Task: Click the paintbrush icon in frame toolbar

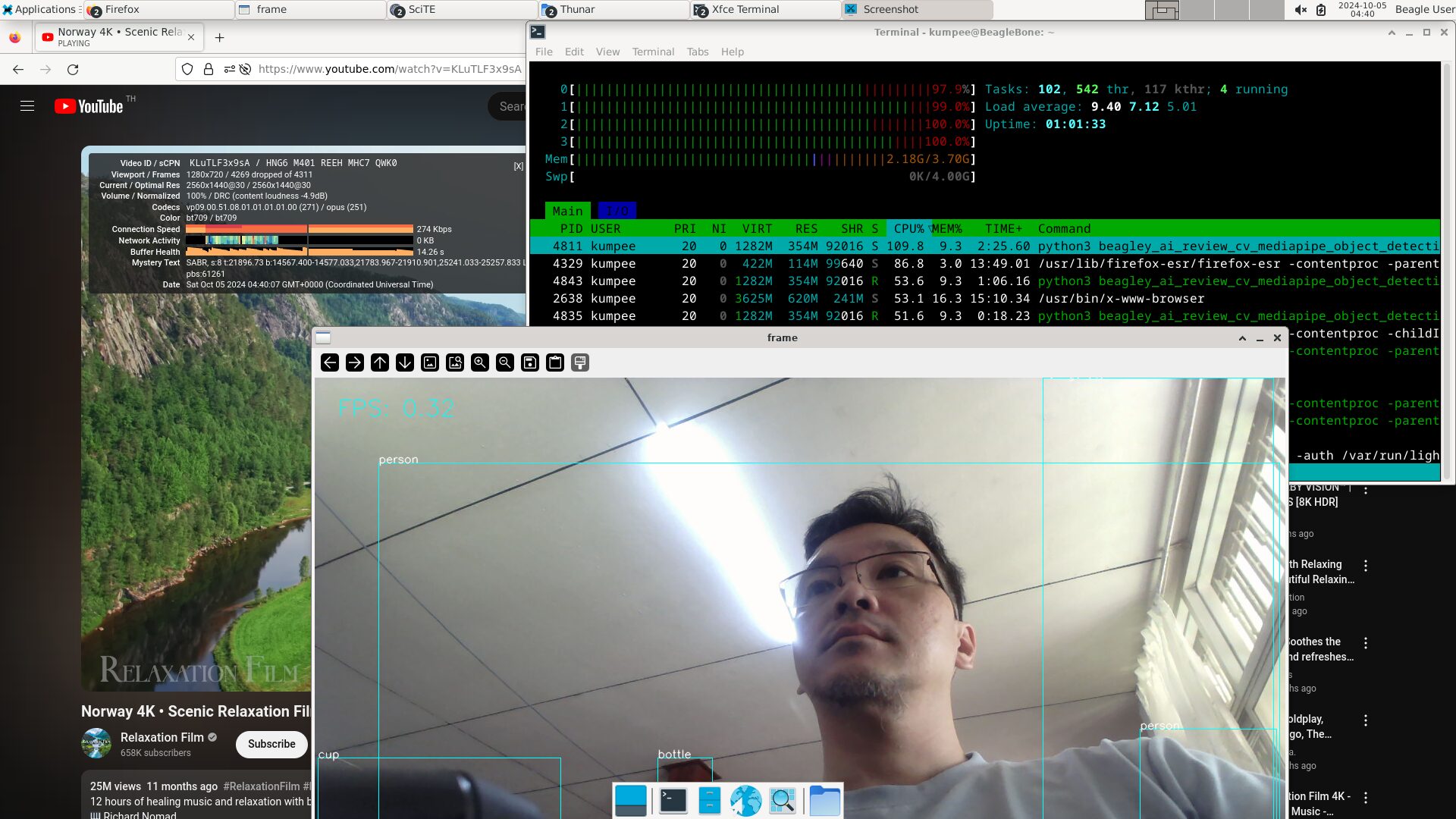Action: tap(580, 362)
